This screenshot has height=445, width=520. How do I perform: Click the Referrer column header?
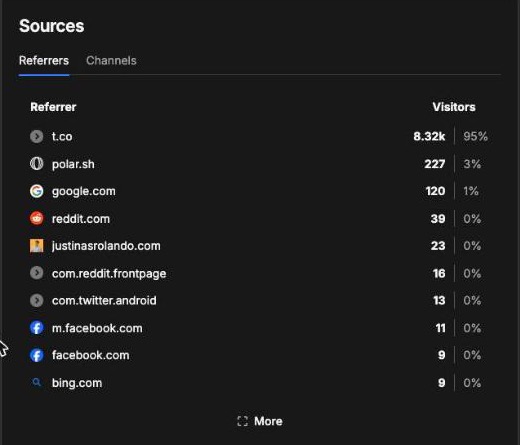tap(53, 107)
